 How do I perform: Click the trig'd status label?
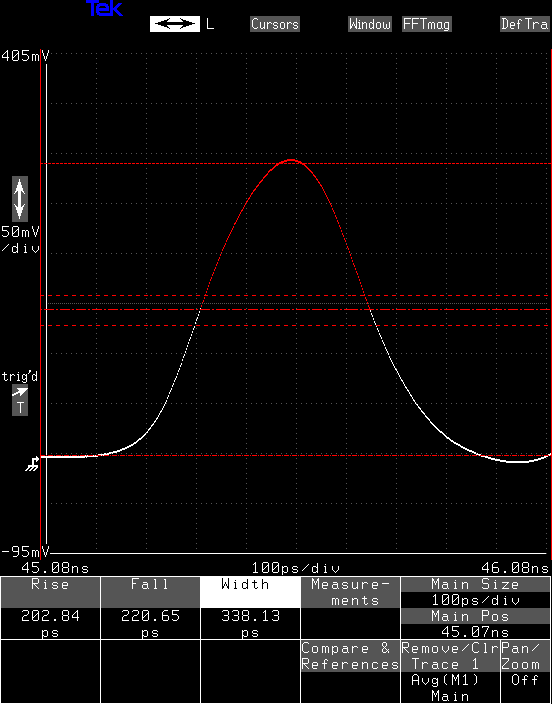pyautogui.click(x=20, y=376)
